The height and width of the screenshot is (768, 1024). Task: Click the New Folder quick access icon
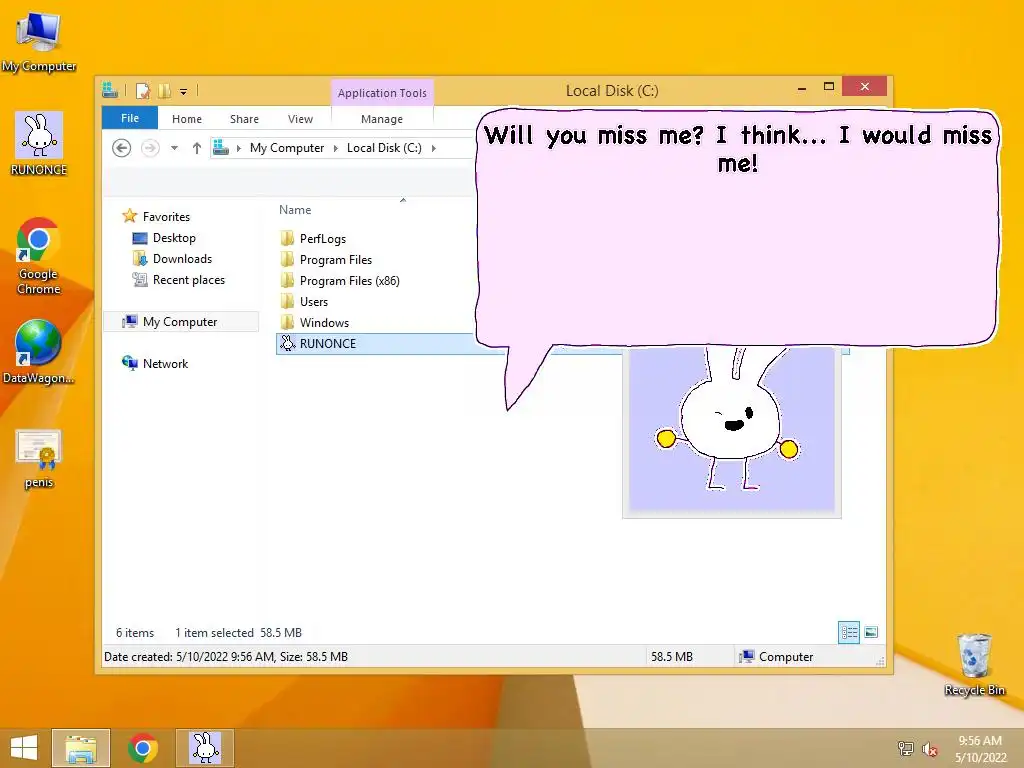165,91
